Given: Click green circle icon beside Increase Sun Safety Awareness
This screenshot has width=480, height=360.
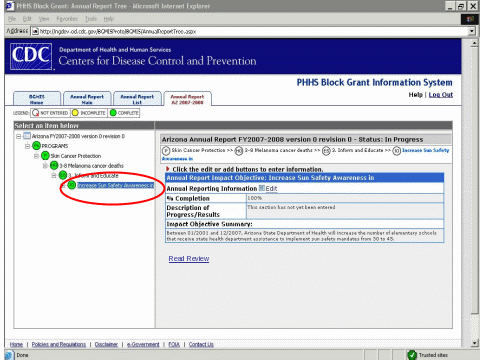Looking at the screenshot, I should tap(72, 185).
